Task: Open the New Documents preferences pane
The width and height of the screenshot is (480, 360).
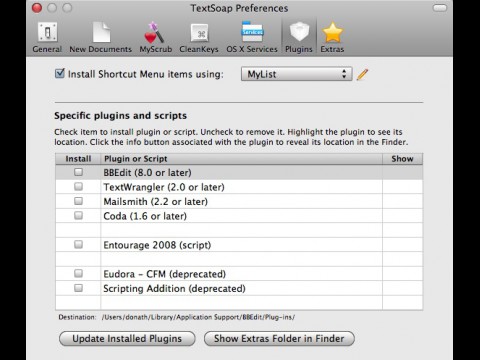Action: point(101,37)
